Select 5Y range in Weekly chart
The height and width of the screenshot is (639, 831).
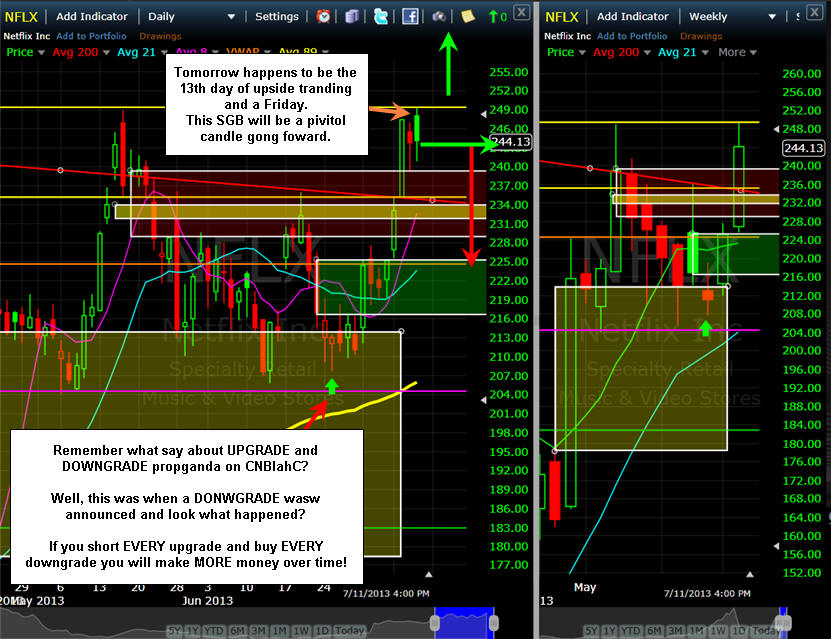pyautogui.click(x=591, y=631)
